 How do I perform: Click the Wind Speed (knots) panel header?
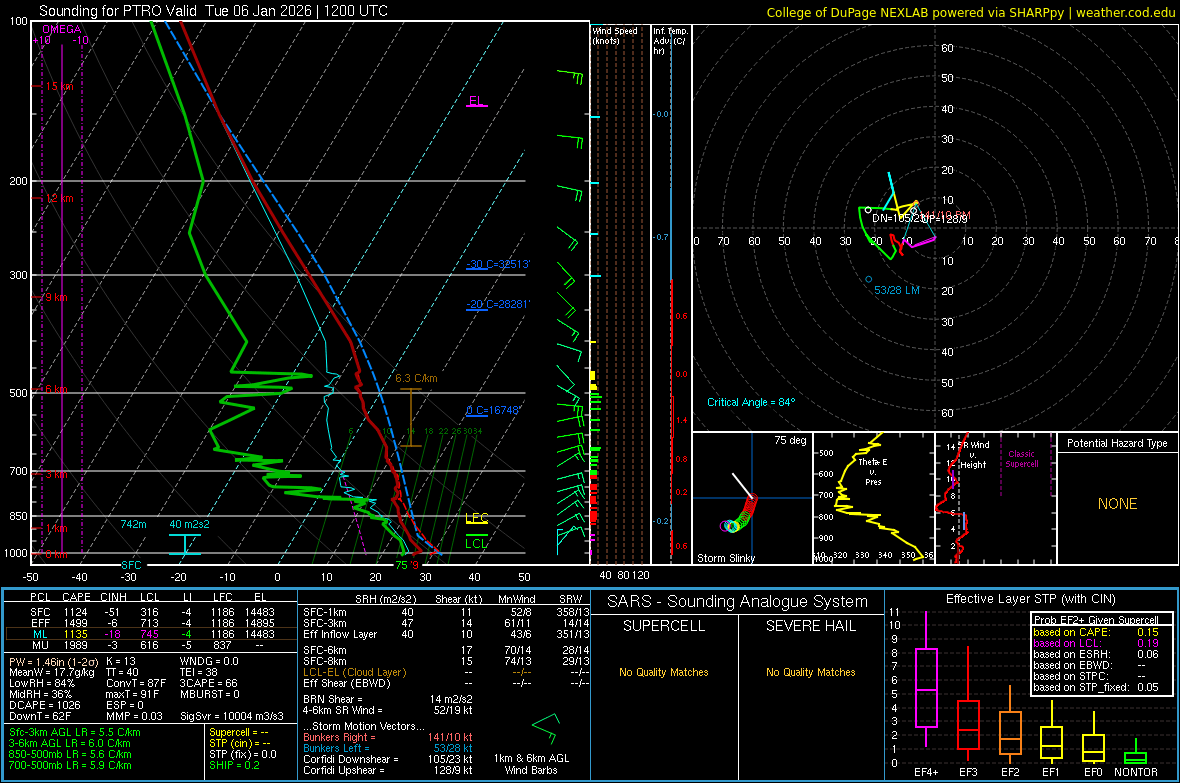point(614,35)
